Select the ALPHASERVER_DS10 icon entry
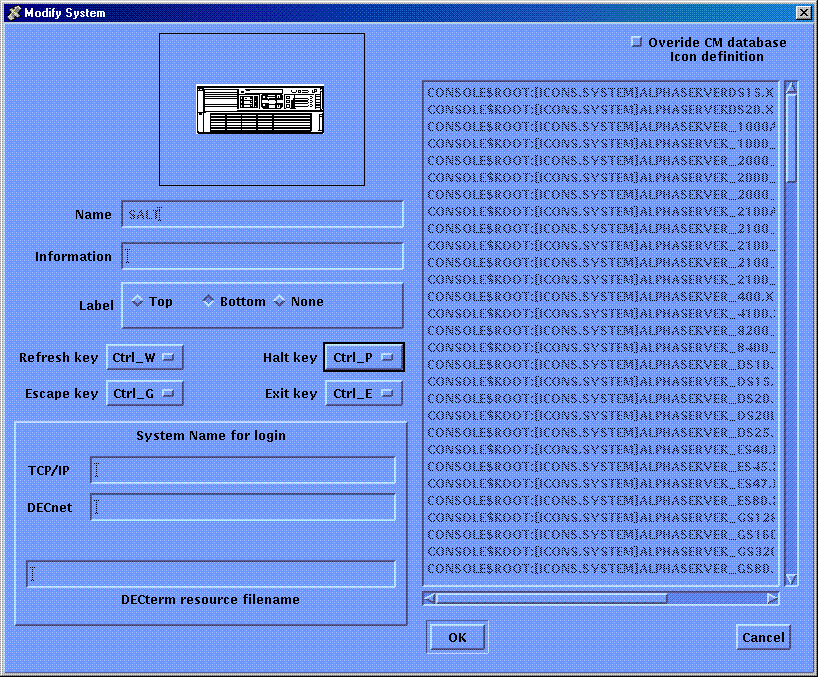 (600, 365)
